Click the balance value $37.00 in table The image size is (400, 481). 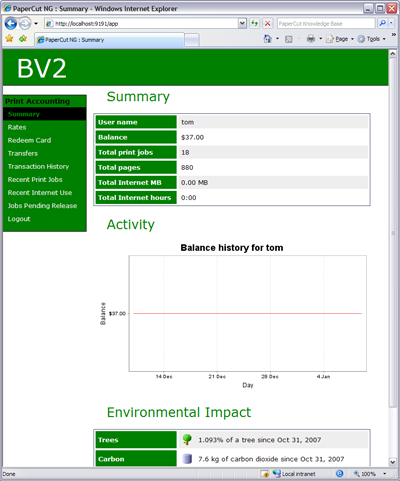(x=192, y=137)
